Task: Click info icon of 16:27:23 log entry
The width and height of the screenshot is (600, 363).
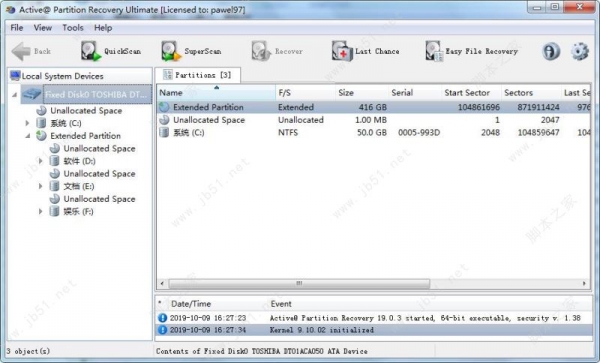Action: click(163, 318)
